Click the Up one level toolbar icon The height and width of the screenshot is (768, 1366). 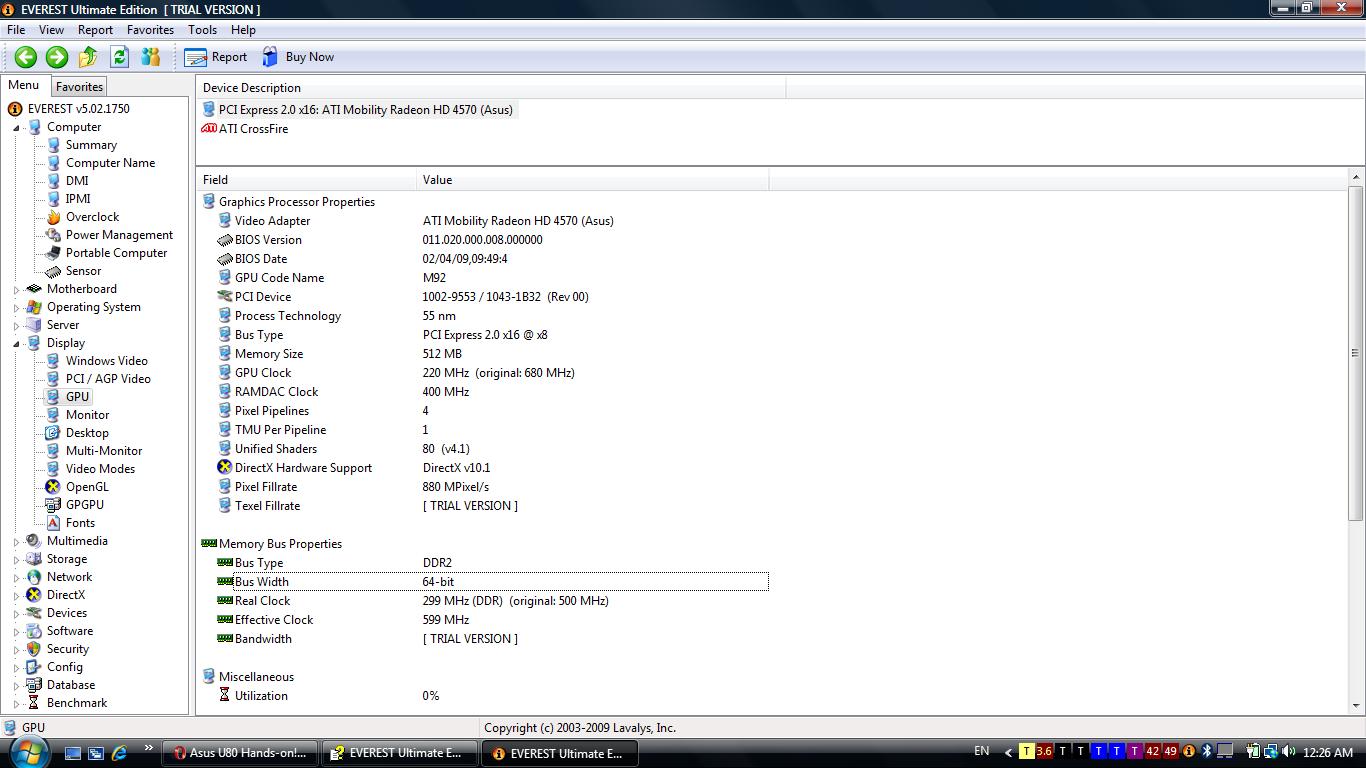[88, 57]
